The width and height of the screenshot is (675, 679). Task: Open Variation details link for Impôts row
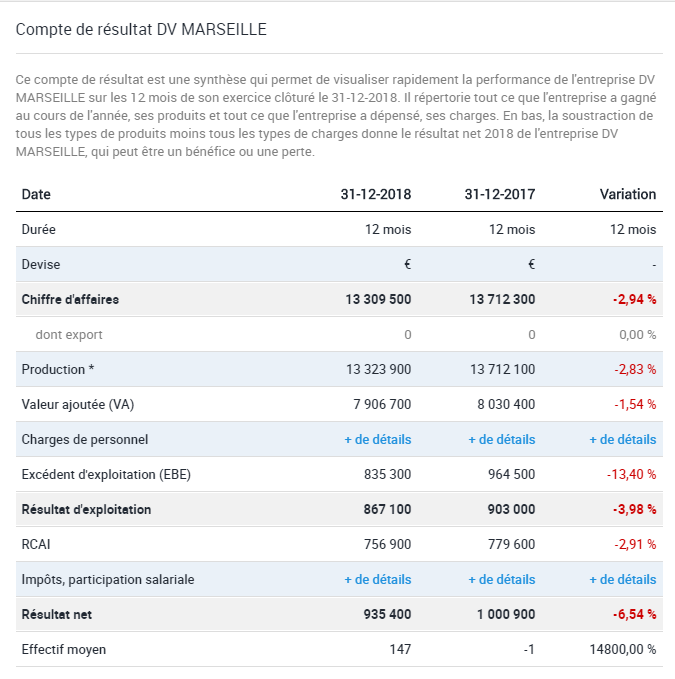623,579
